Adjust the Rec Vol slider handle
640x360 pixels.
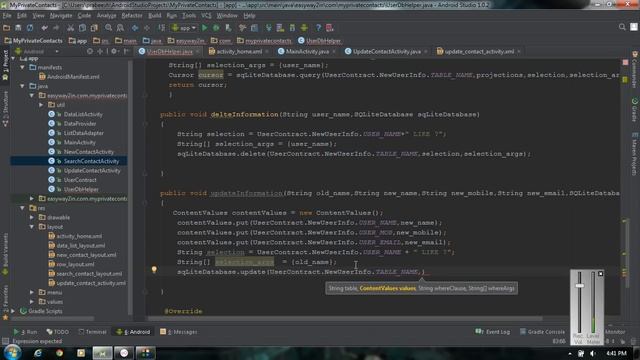coord(580,286)
